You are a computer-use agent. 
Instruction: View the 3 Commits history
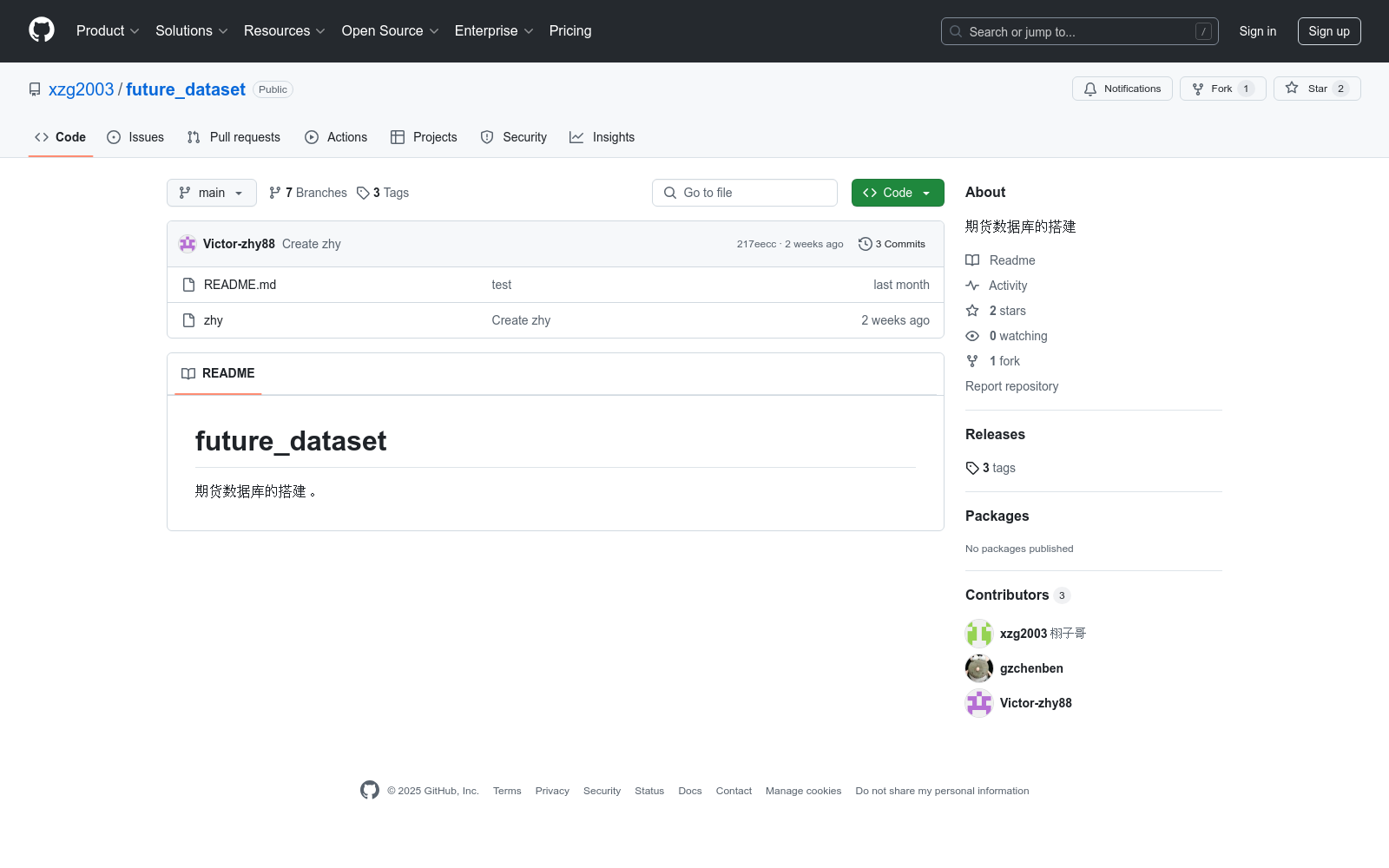tap(892, 244)
